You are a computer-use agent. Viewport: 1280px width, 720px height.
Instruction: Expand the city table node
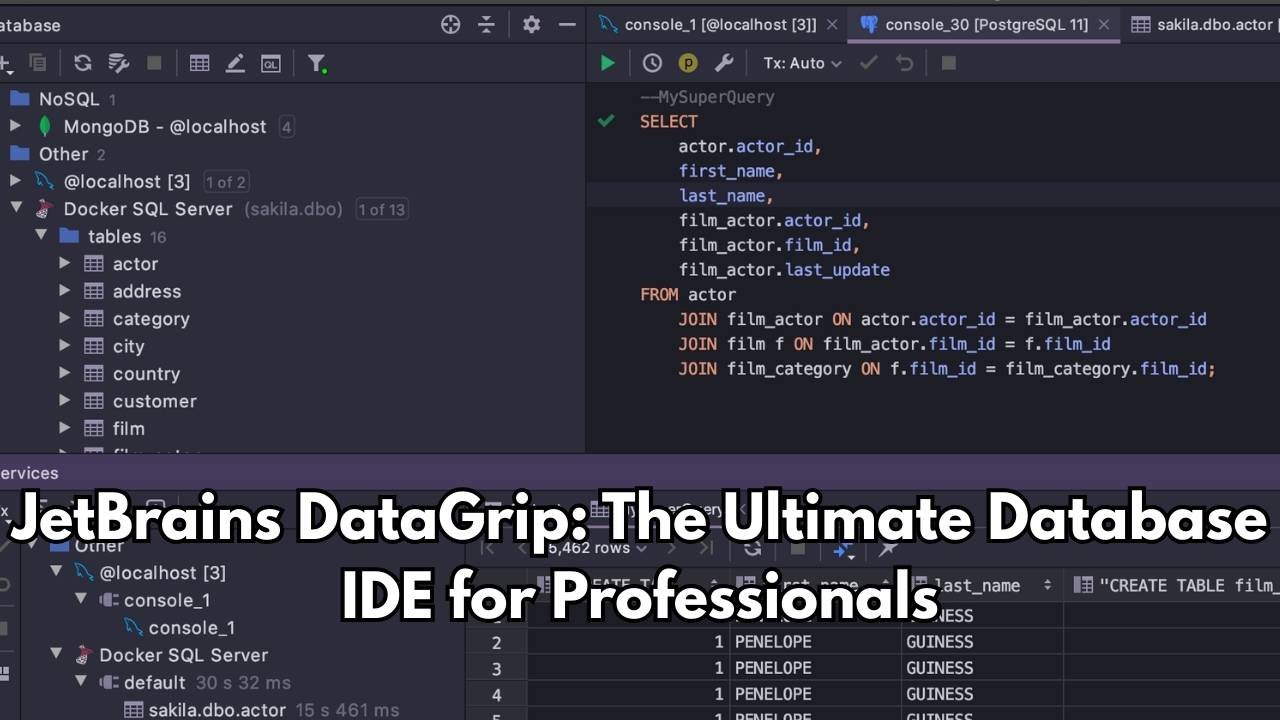[x=65, y=346]
